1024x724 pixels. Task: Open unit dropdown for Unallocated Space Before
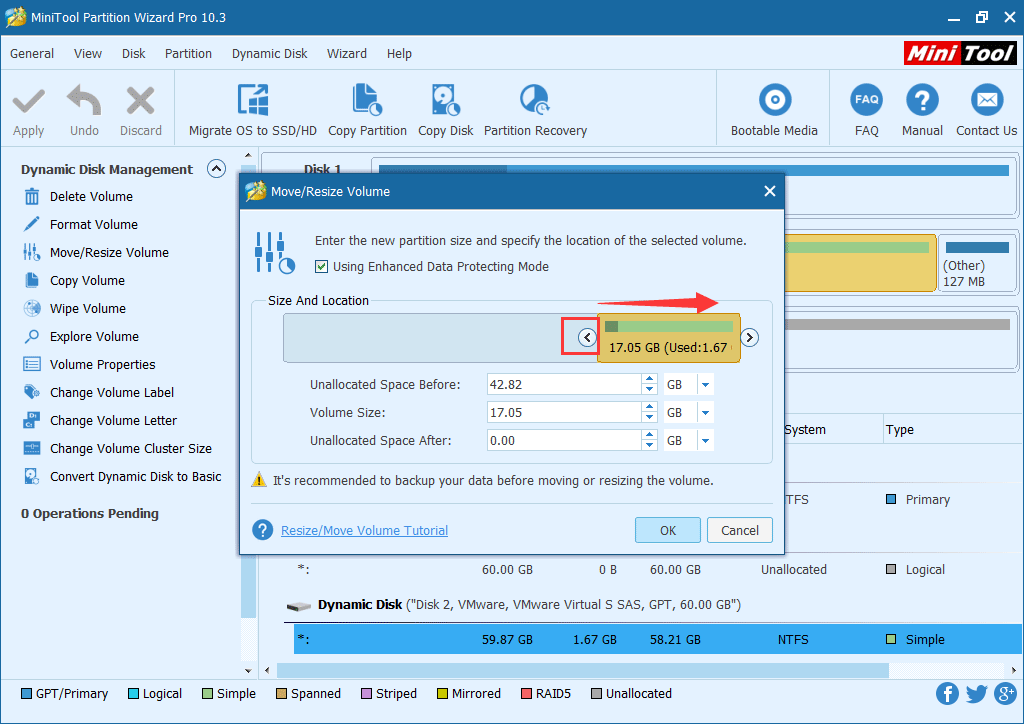tap(705, 385)
